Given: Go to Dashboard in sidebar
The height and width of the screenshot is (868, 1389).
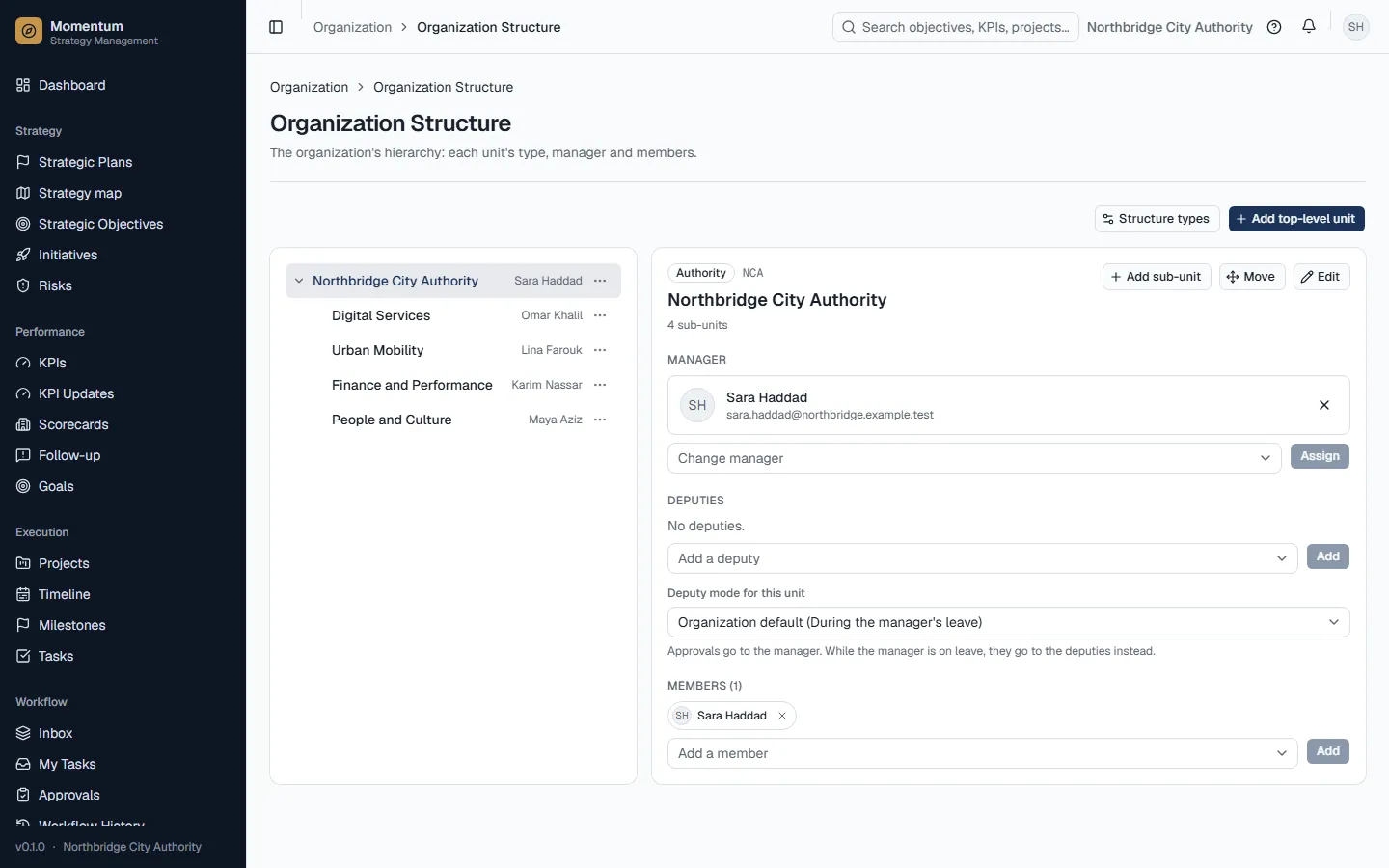Looking at the screenshot, I should 123,85.
